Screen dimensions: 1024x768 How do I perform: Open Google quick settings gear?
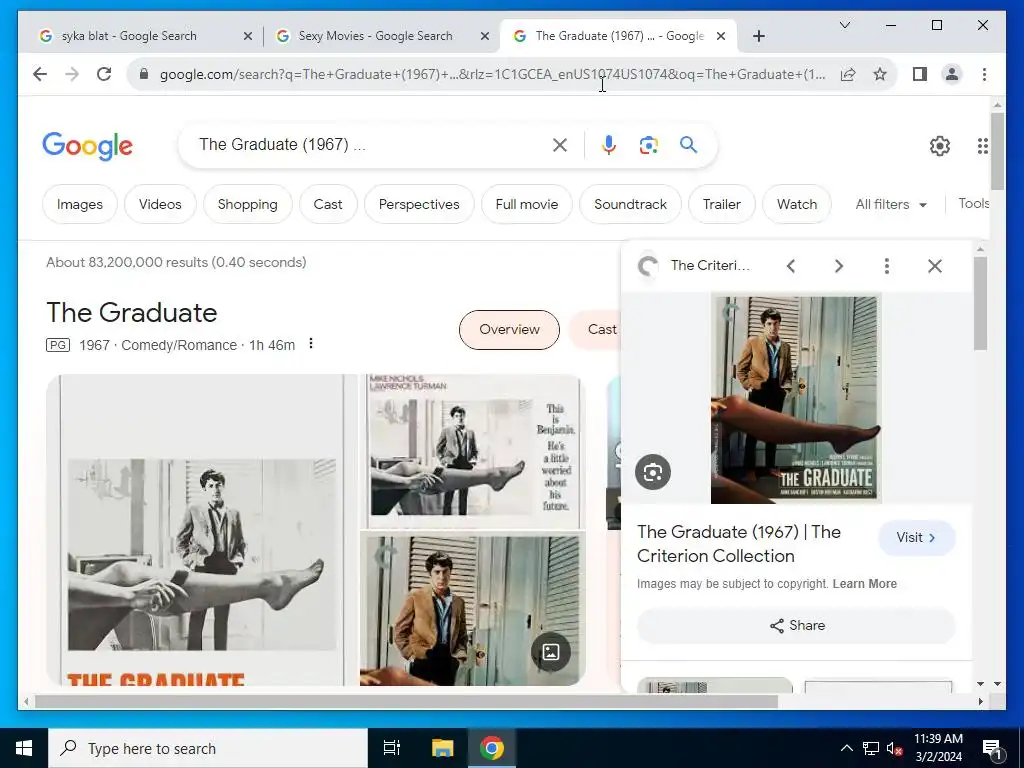pyautogui.click(x=940, y=146)
